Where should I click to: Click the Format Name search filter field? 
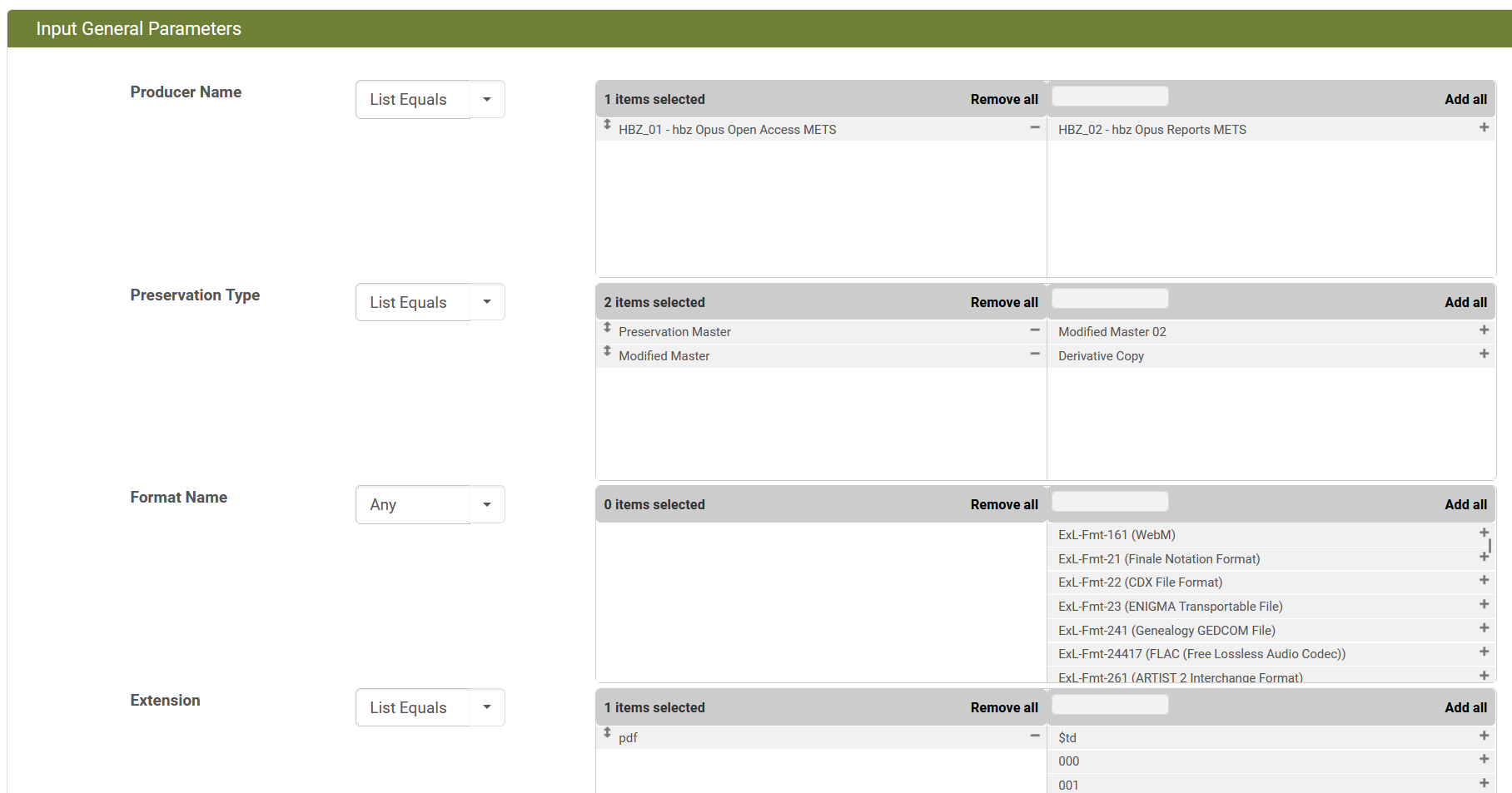pos(1109,502)
